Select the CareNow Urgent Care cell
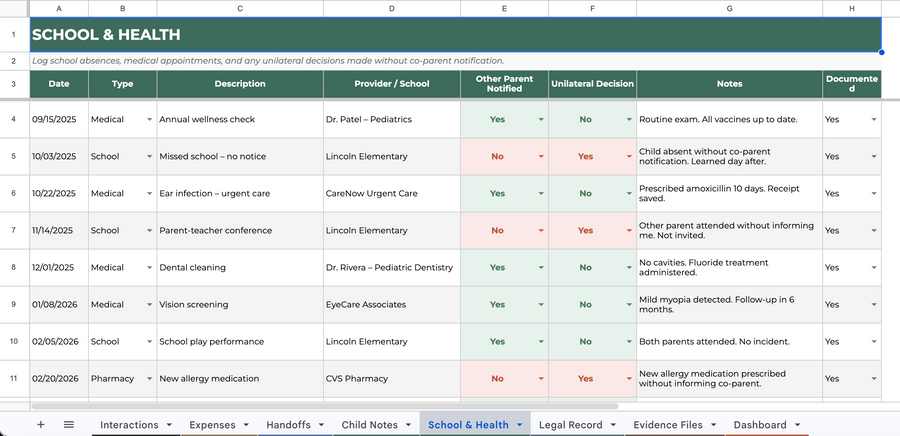The image size is (900, 436). pos(391,194)
